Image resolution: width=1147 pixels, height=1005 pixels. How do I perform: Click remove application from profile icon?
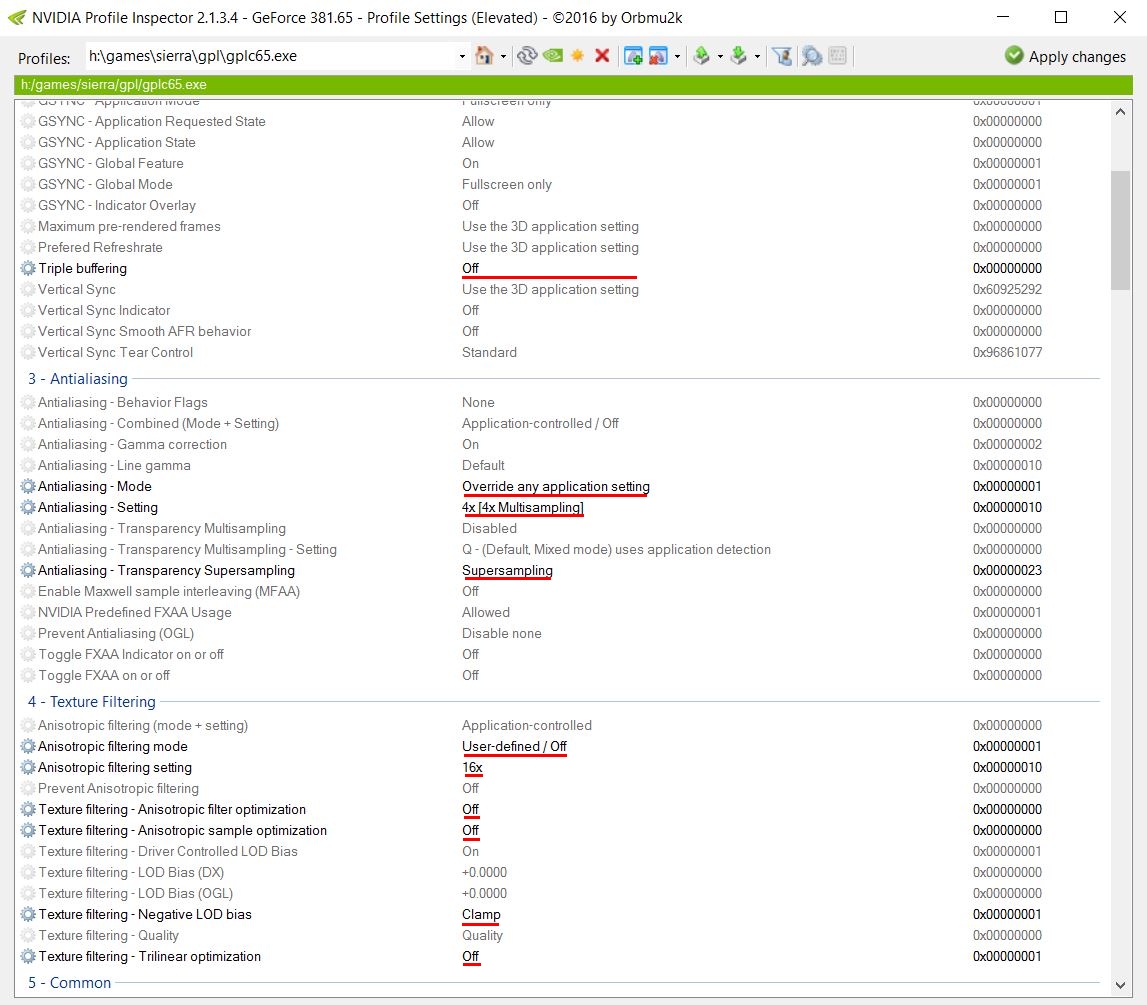tap(658, 56)
